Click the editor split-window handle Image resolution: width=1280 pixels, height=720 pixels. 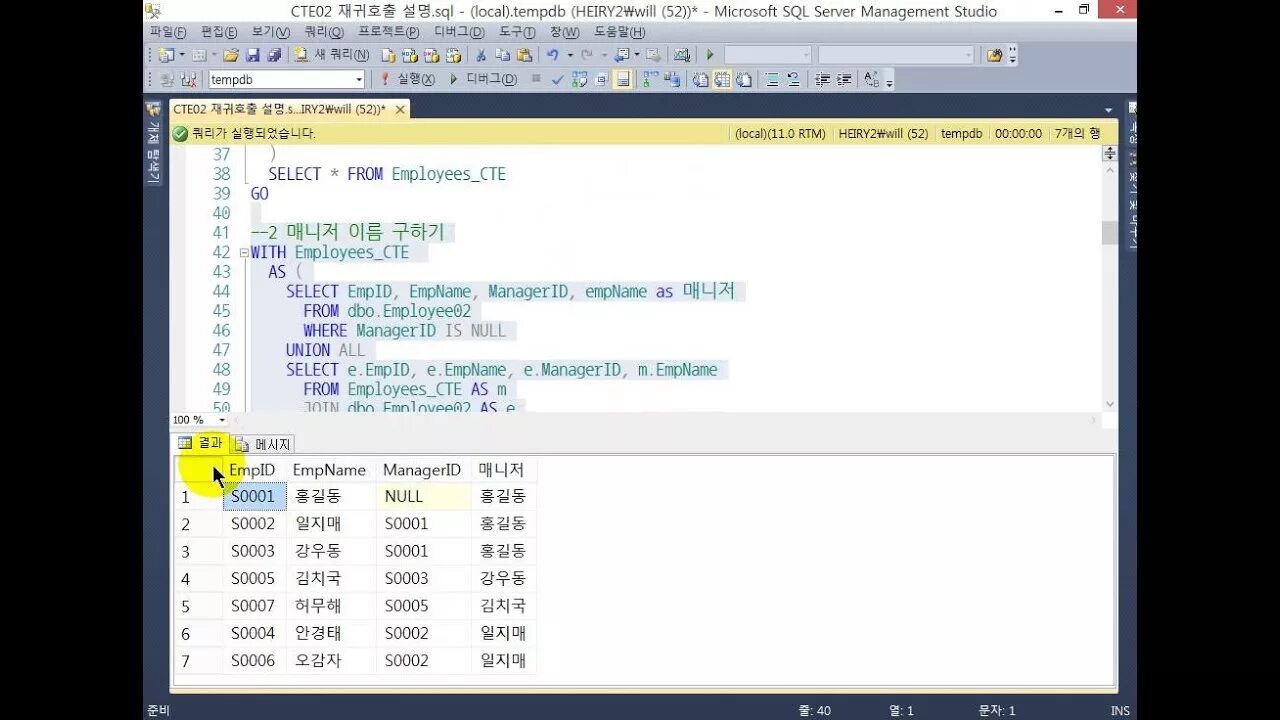coord(1110,153)
